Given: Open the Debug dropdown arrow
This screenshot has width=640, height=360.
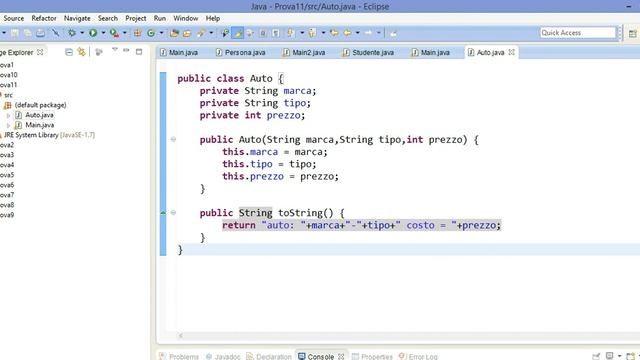Looking at the screenshot, I should tap(82, 33).
